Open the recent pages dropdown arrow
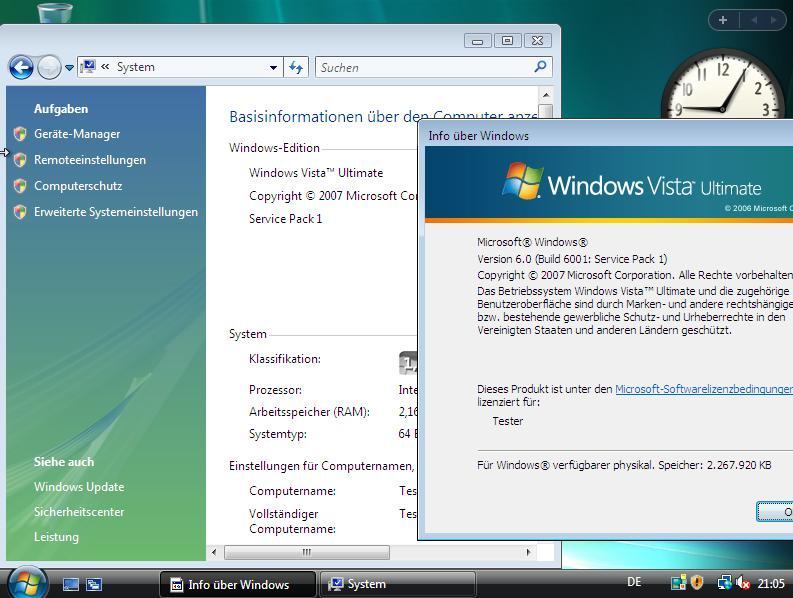The image size is (793, 598). point(69,67)
